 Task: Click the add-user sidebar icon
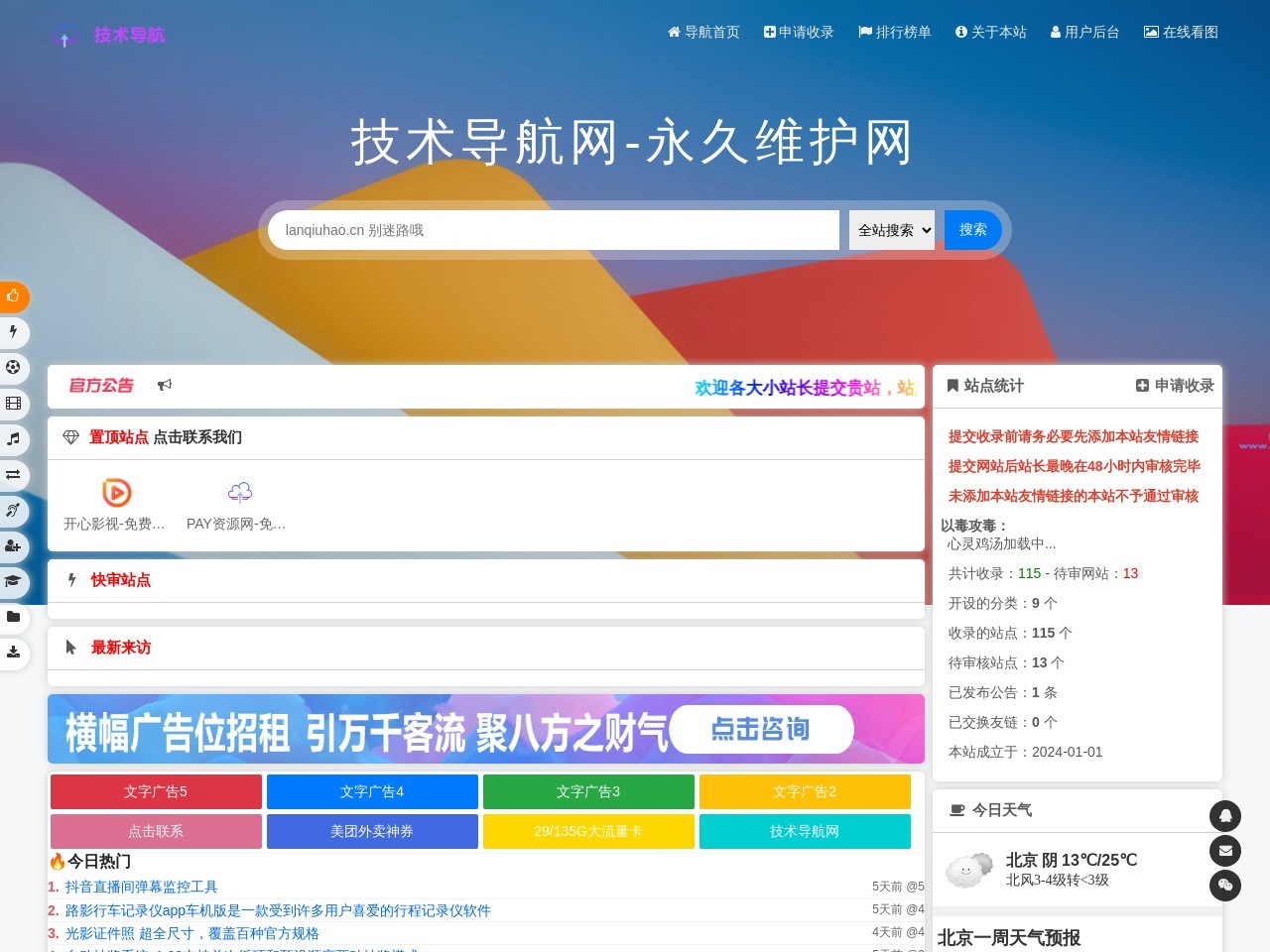pyautogui.click(x=13, y=545)
